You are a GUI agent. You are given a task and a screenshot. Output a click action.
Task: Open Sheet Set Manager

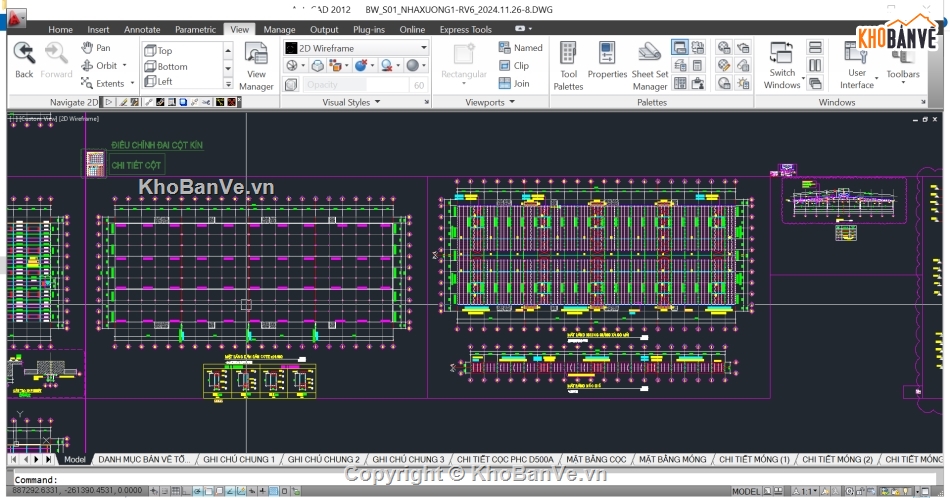(x=649, y=66)
